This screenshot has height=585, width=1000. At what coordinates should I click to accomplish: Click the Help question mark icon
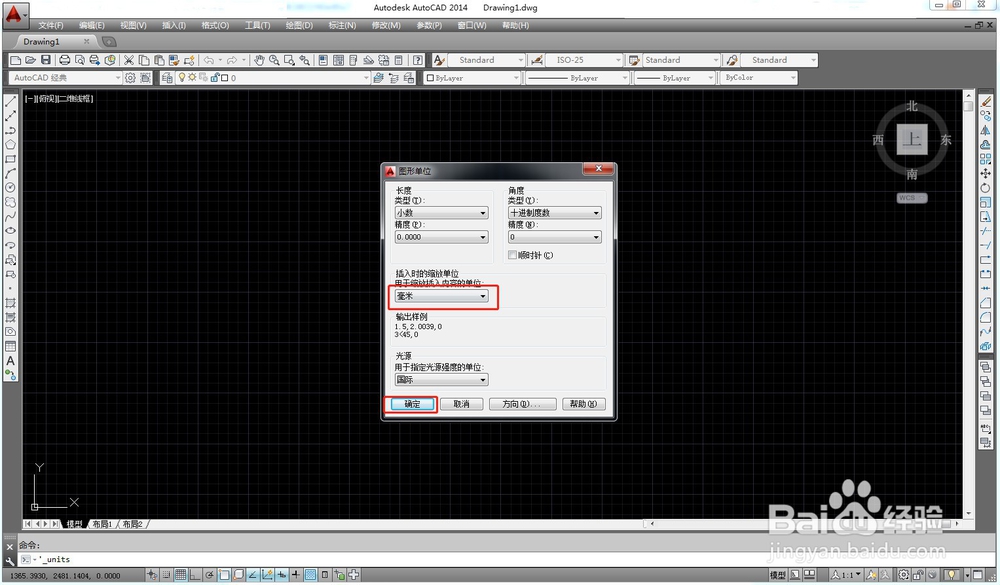(418, 60)
